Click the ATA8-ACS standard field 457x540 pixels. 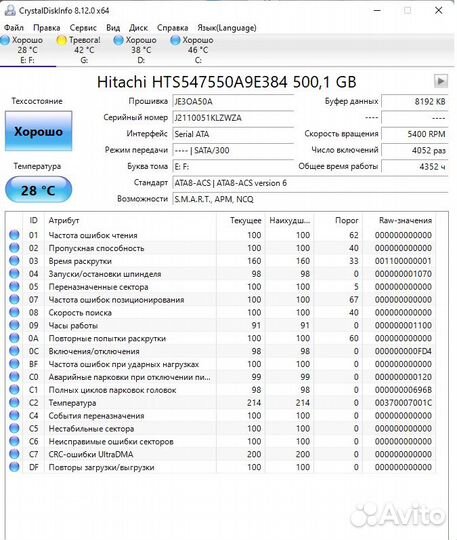pos(310,183)
